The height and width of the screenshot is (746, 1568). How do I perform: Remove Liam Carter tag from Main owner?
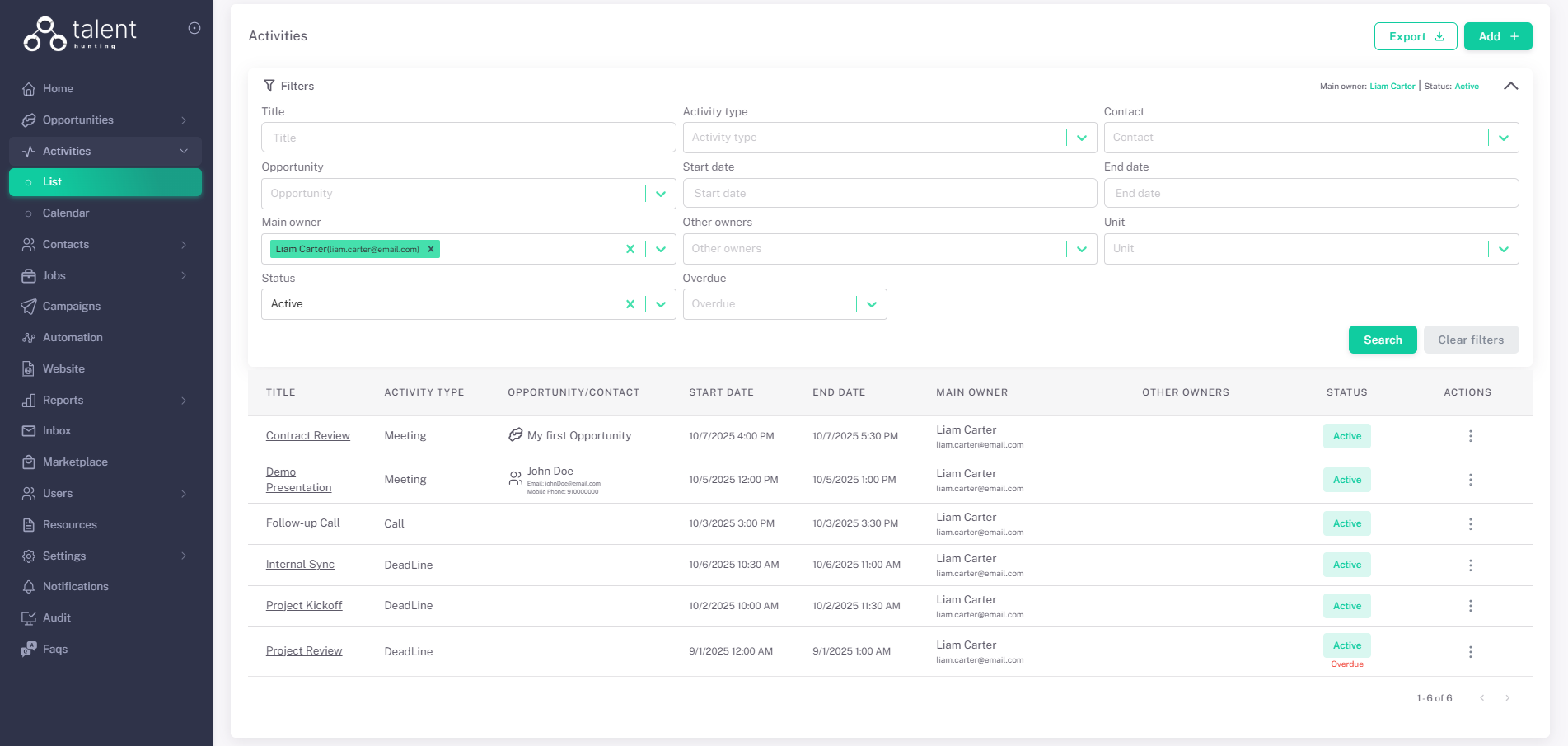tap(431, 249)
